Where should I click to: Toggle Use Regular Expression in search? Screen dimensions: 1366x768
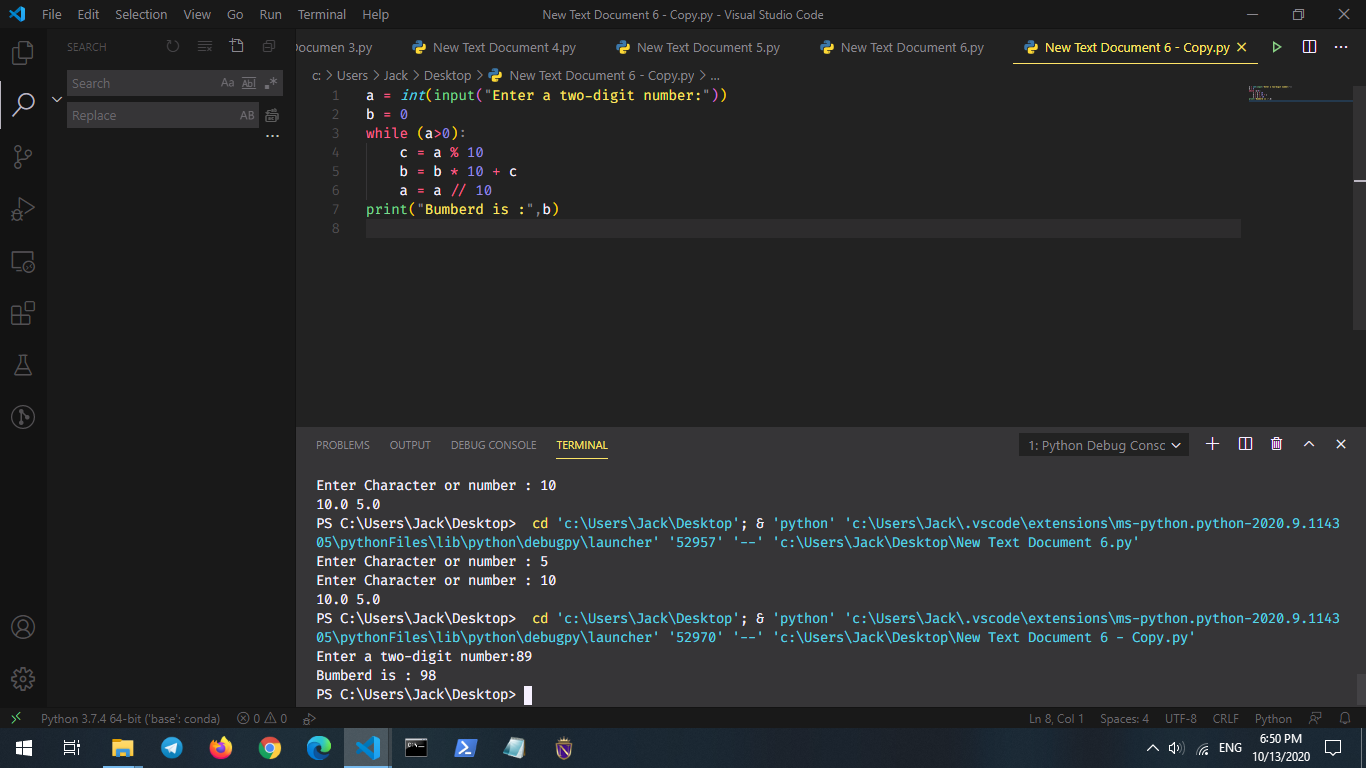click(x=271, y=83)
